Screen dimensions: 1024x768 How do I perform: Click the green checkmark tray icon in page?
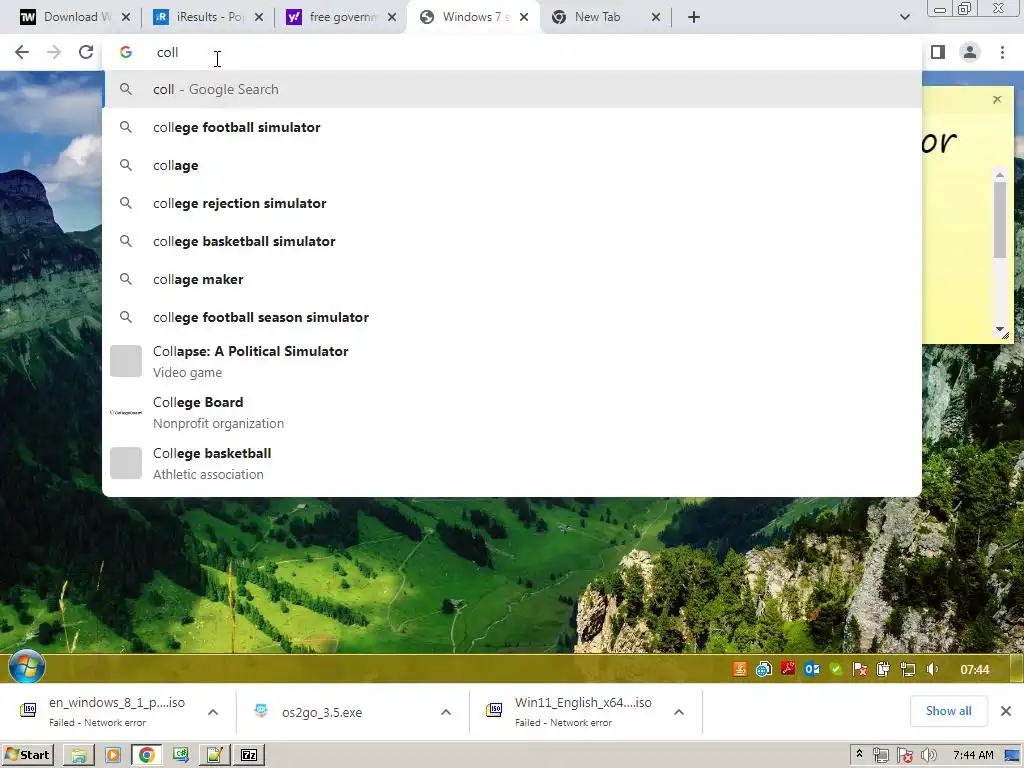(836, 669)
